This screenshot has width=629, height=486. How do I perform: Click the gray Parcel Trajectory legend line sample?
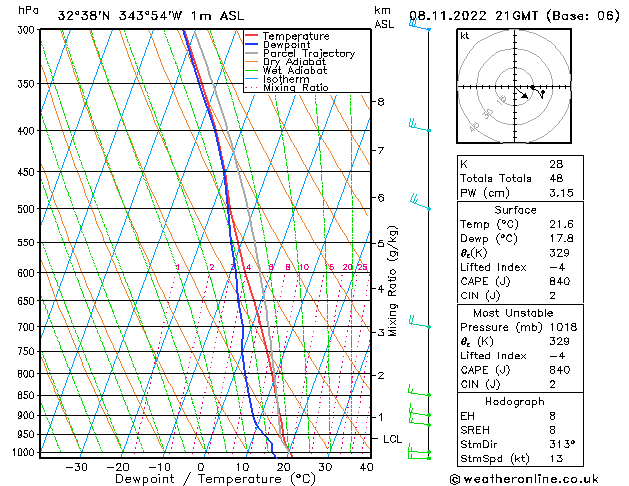pos(251,53)
